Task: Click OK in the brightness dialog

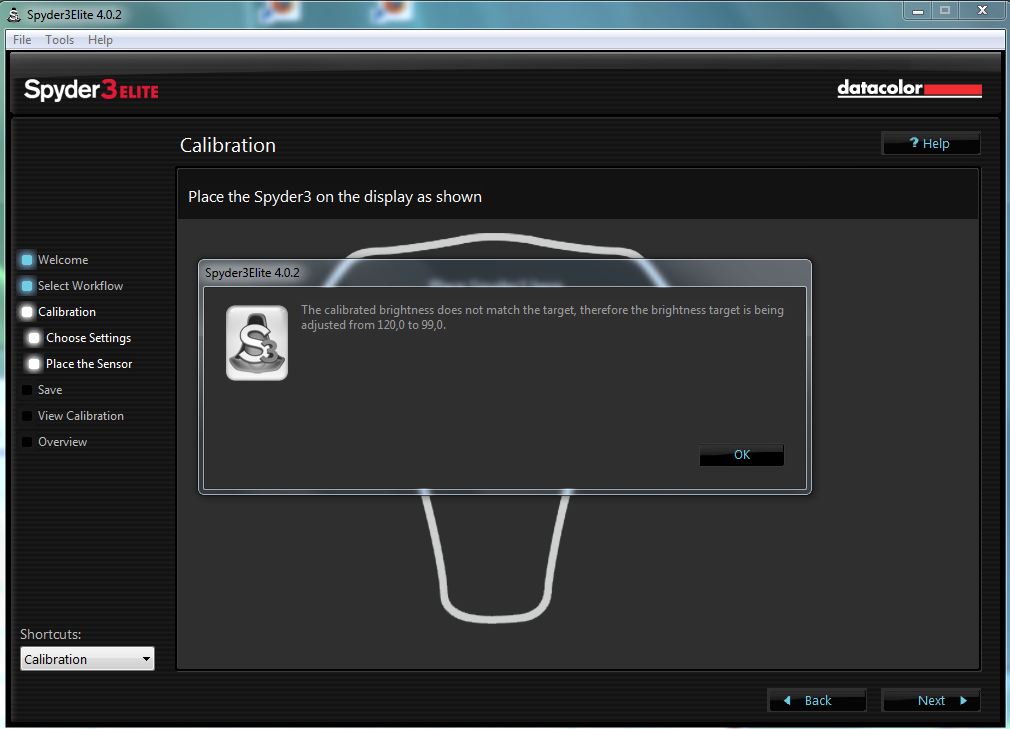Action: pos(741,455)
